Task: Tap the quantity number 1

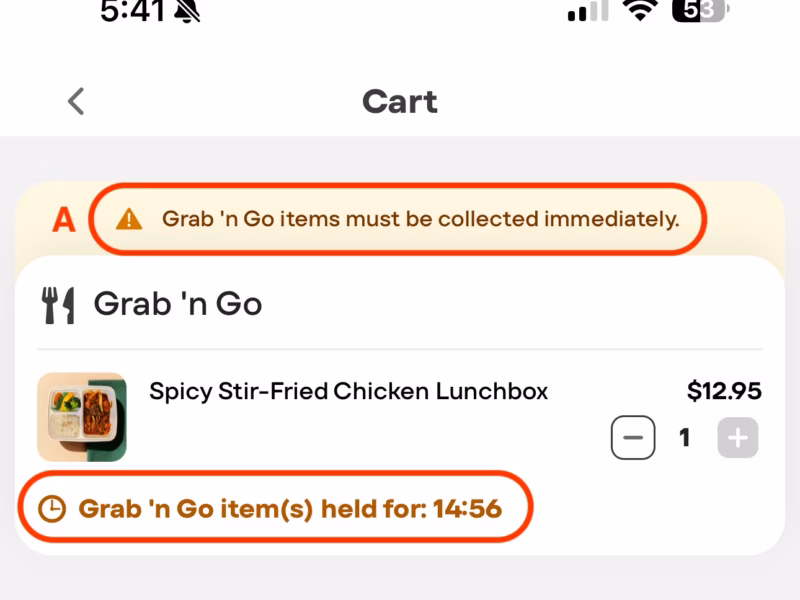Action: click(685, 438)
